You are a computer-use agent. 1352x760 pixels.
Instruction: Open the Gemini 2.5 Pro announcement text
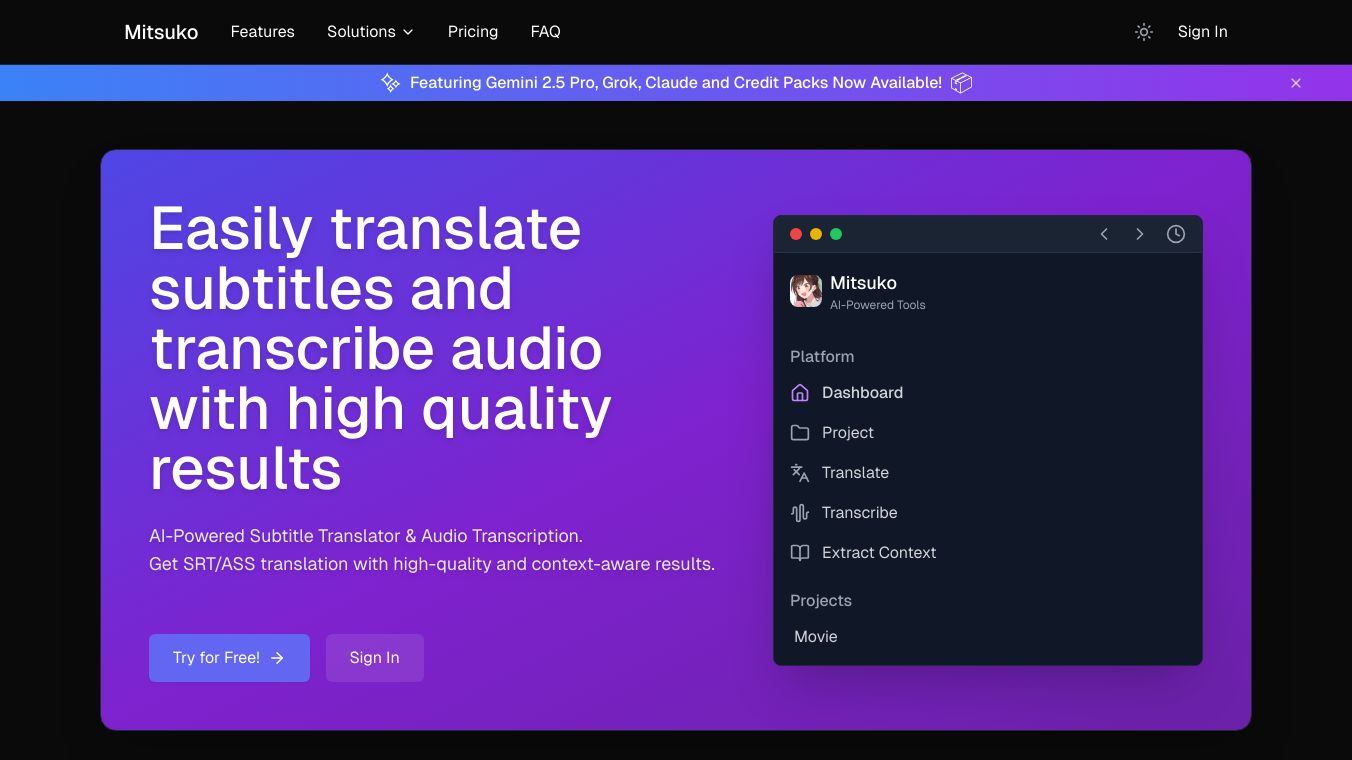(676, 83)
